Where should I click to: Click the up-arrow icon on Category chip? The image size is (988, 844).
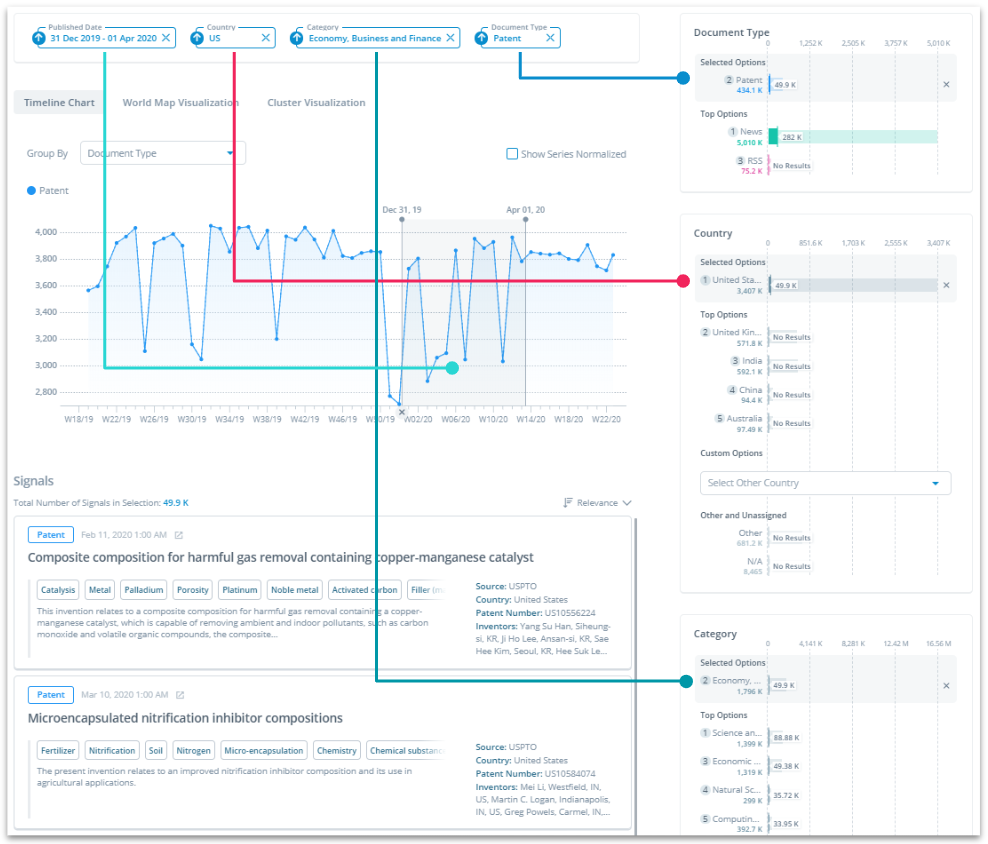pyautogui.click(x=297, y=38)
